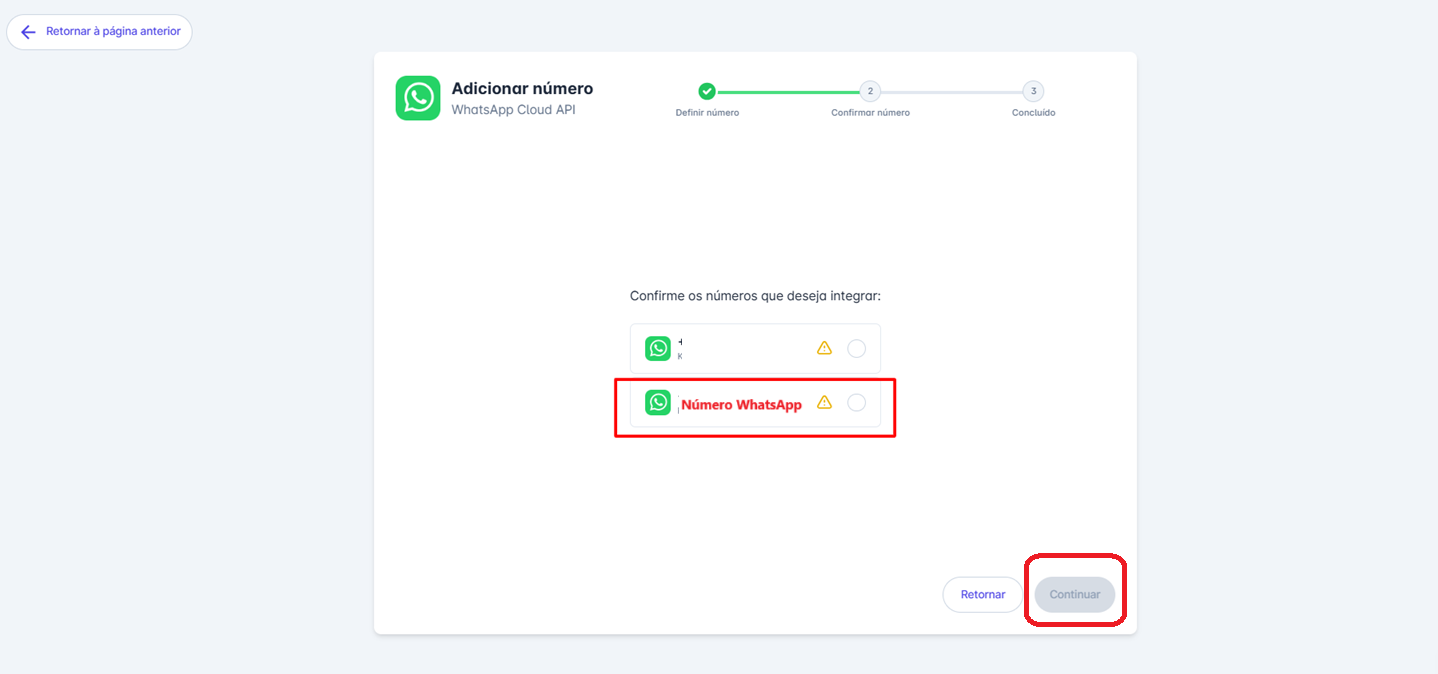Click the warning triangle in first number row

tap(824, 348)
